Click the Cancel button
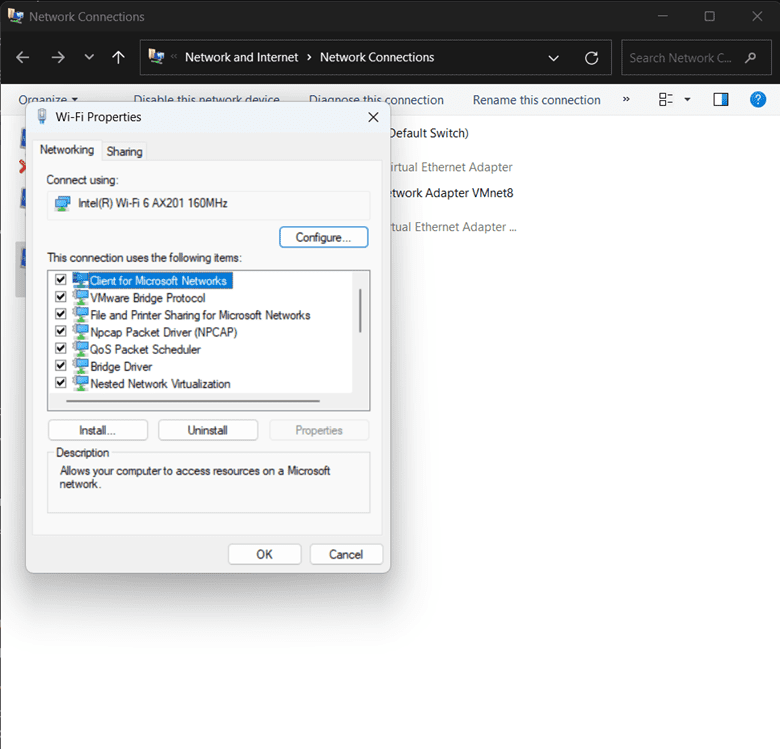This screenshot has height=749, width=780. pos(346,554)
